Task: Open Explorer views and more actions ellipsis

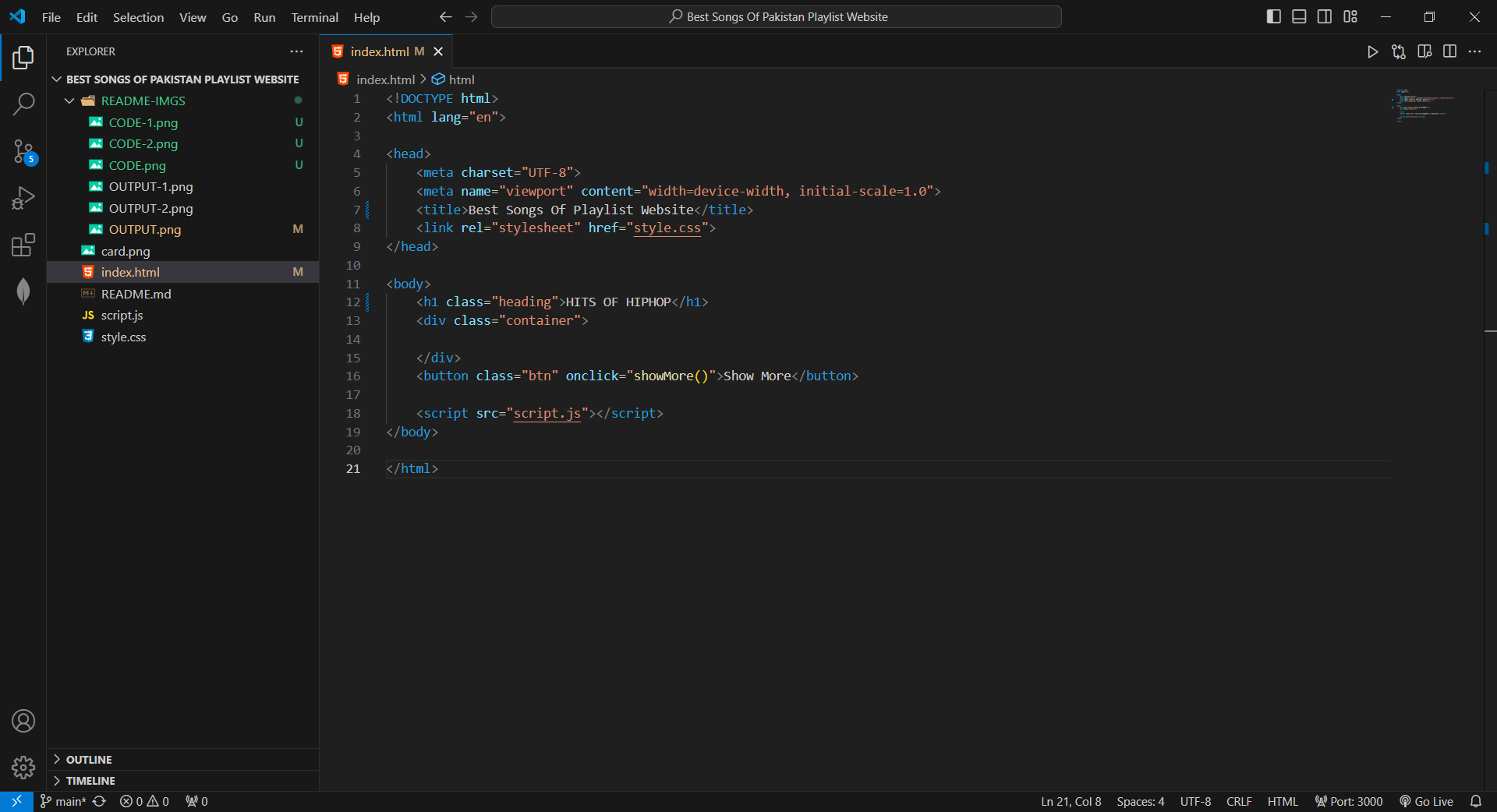Action: (296, 51)
